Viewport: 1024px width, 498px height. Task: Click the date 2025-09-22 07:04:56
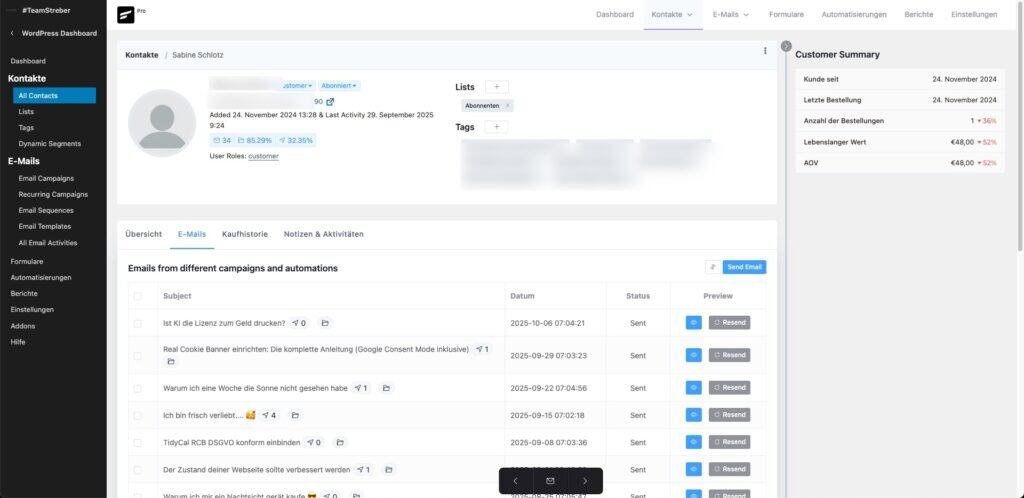549,388
